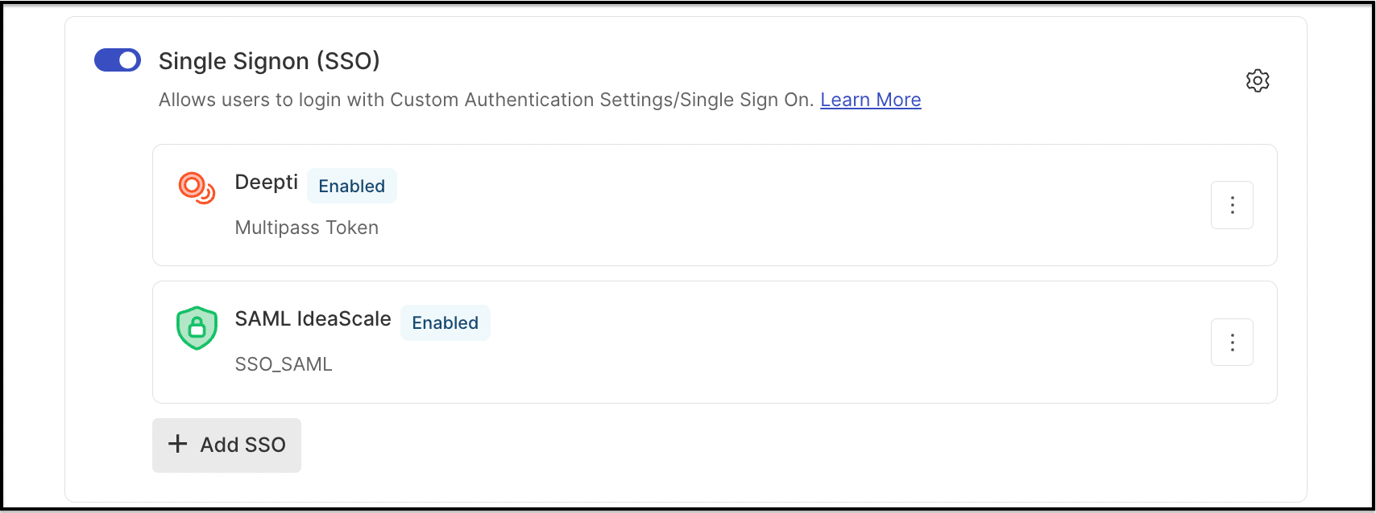Select the Deepti provider name

coord(266,183)
